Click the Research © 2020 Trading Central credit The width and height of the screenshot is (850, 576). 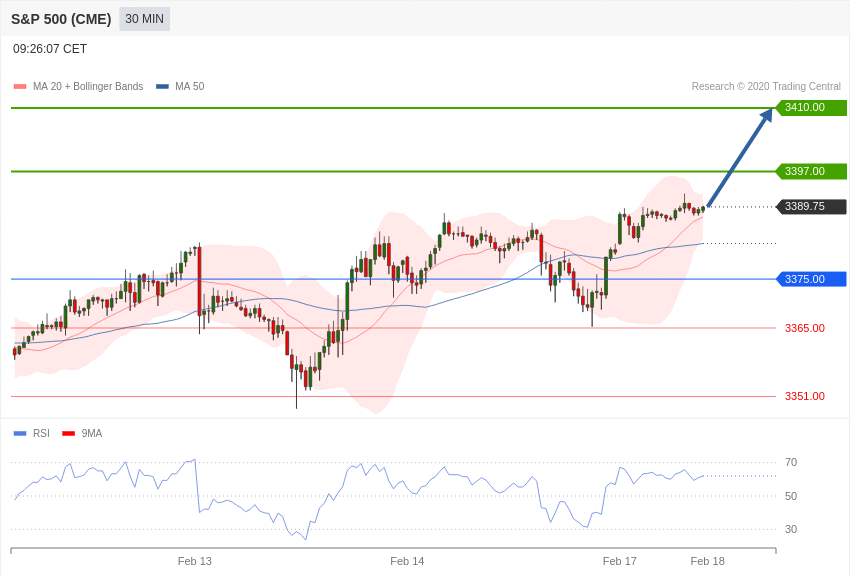[766, 86]
